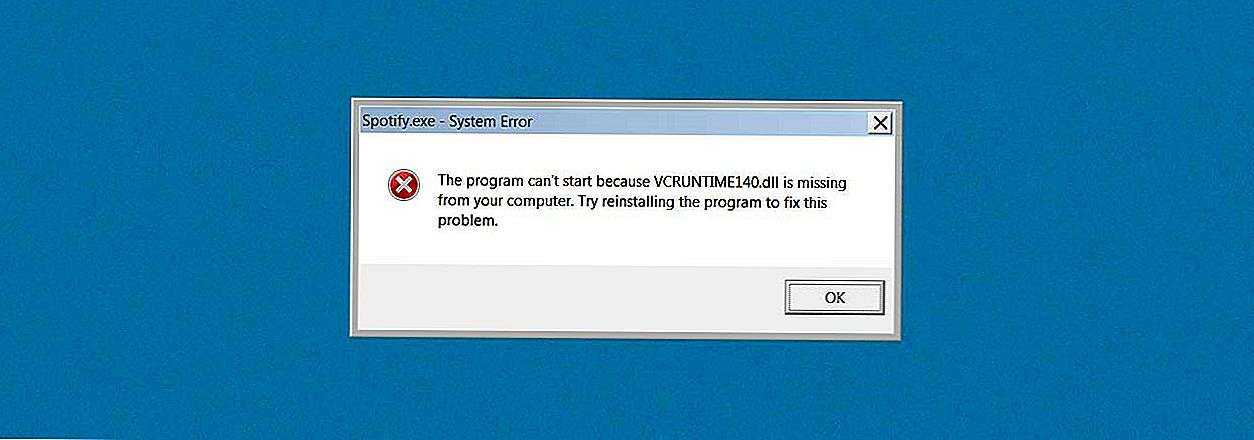Click the 'System Error' words in title
The height and width of the screenshot is (440, 1254).
point(491,122)
